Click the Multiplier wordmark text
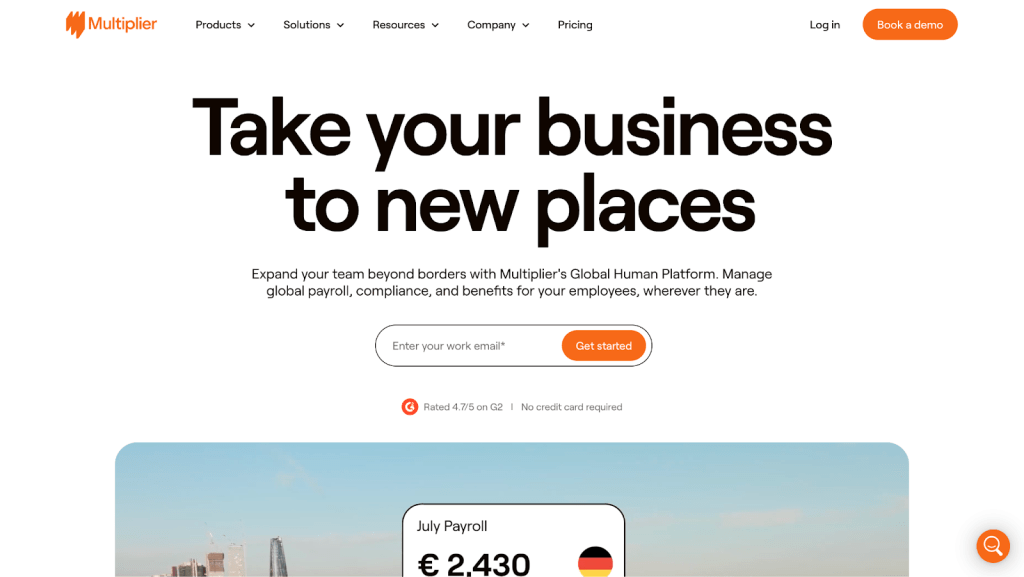1024x577 pixels. click(123, 24)
